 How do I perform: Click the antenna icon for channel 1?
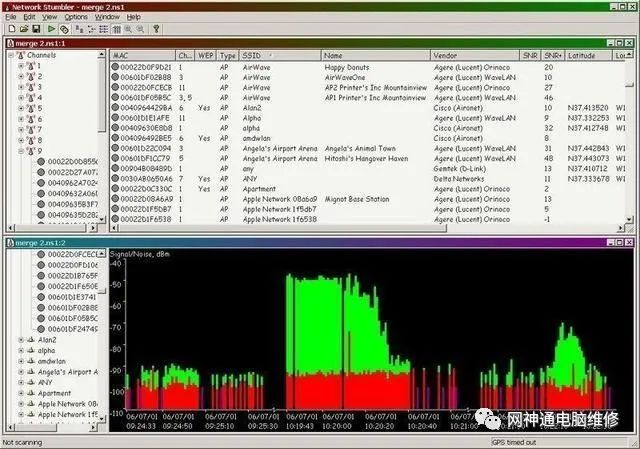point(31,66)
